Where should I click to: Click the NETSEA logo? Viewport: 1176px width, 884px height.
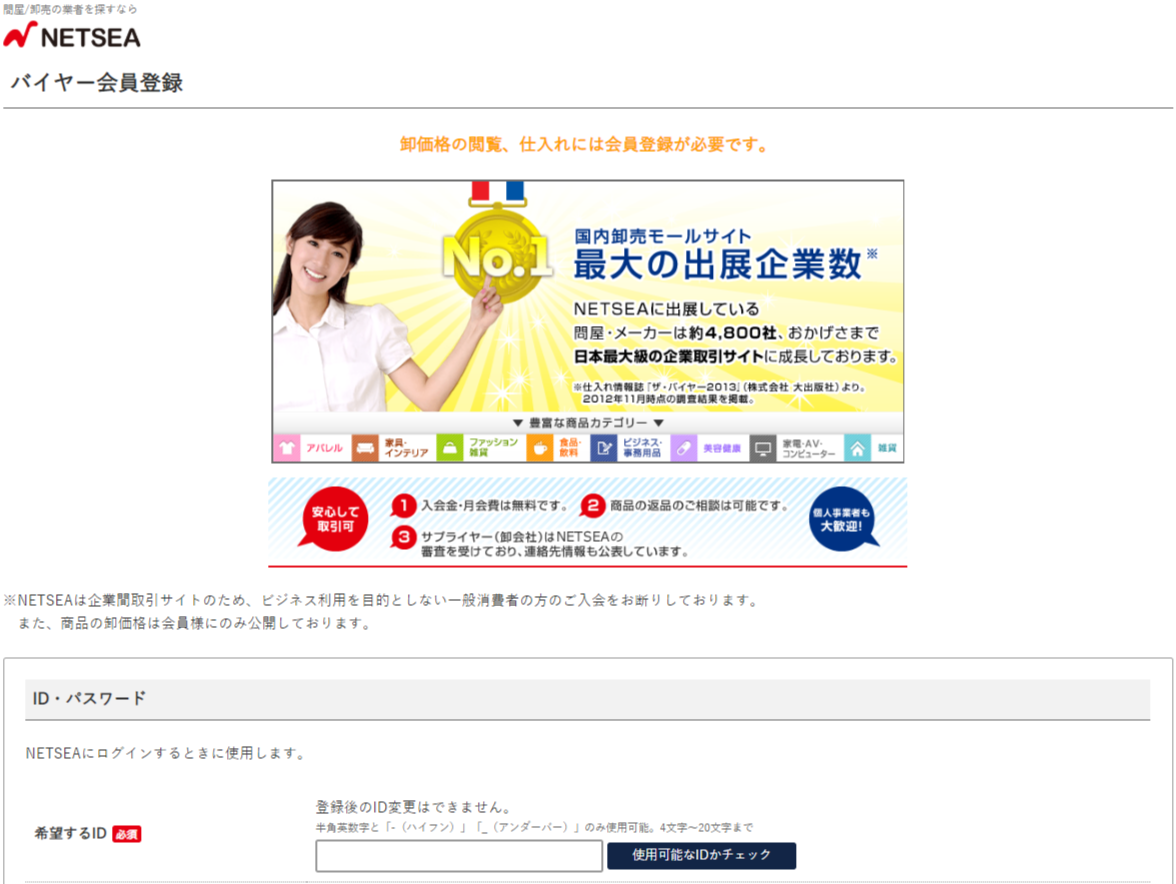72,35
